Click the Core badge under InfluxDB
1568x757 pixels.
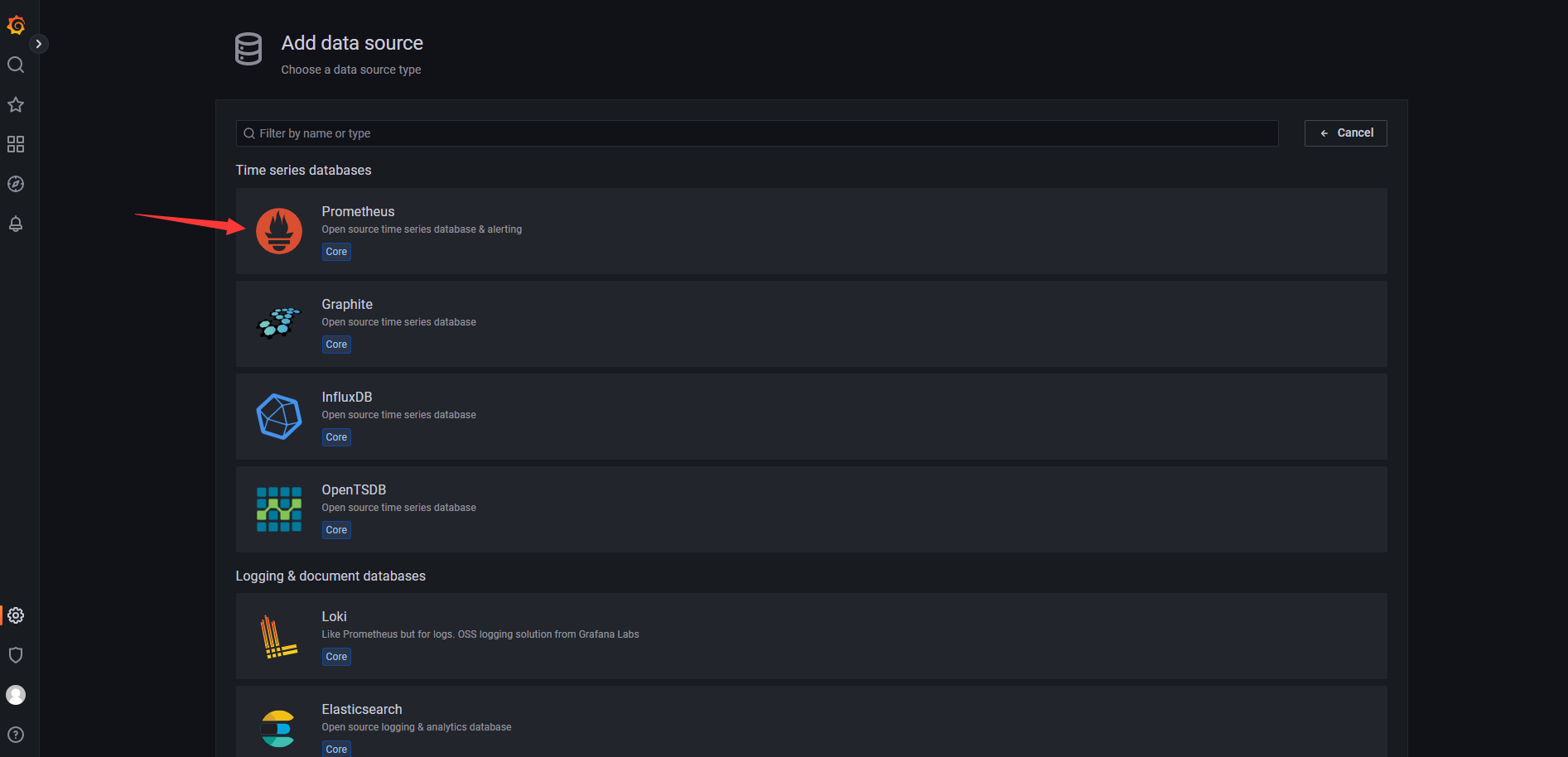336,437
